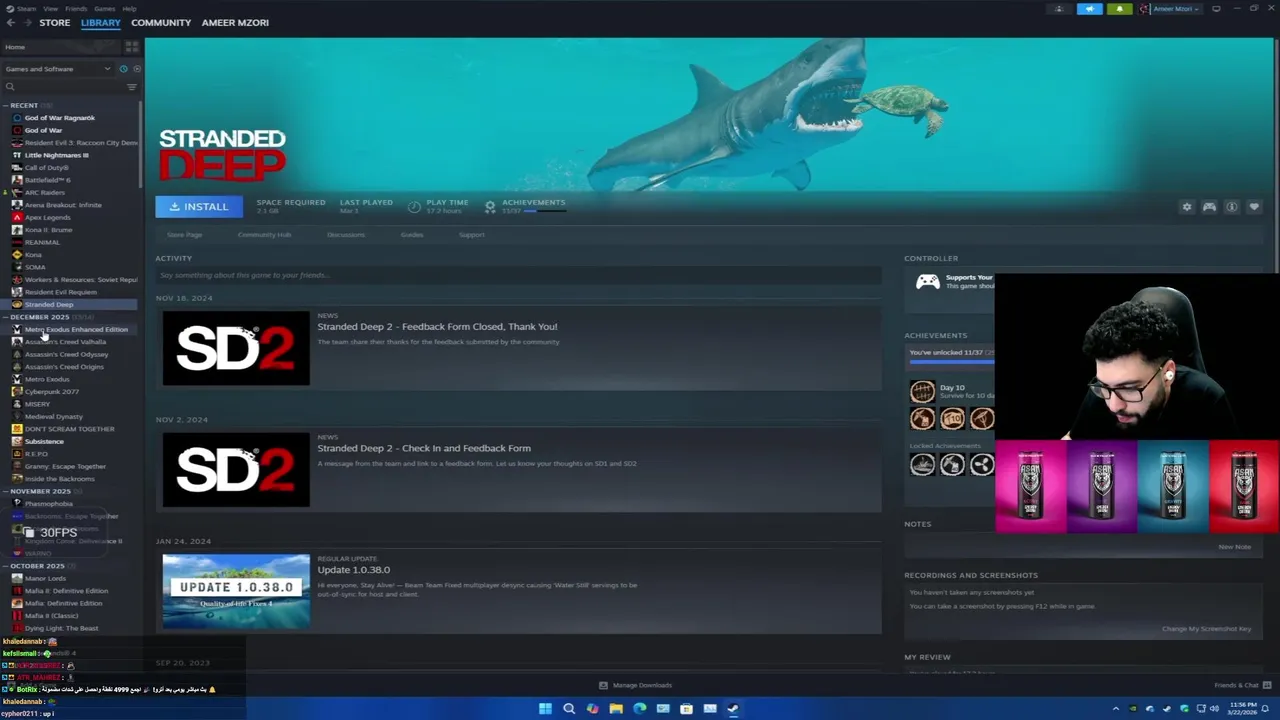Open the Discussions link
The image size is (1280, 720).
[346, 235]
